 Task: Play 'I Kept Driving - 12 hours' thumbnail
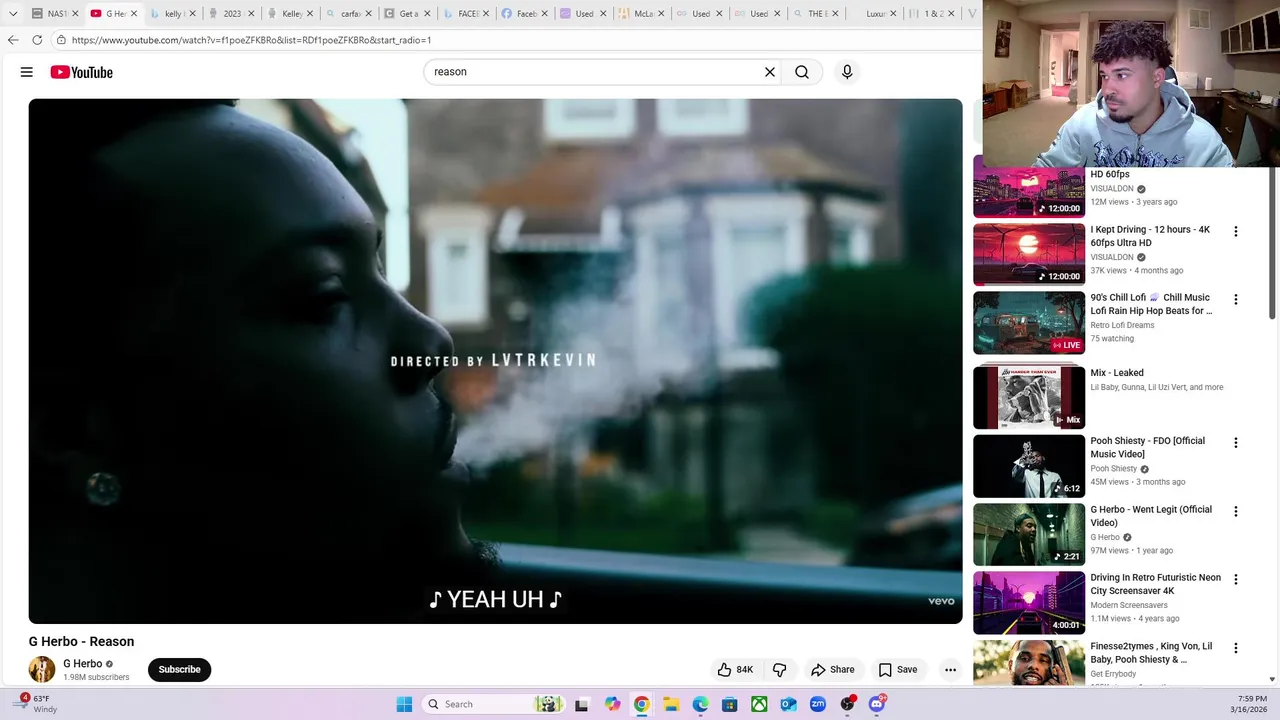[1029, 254]
